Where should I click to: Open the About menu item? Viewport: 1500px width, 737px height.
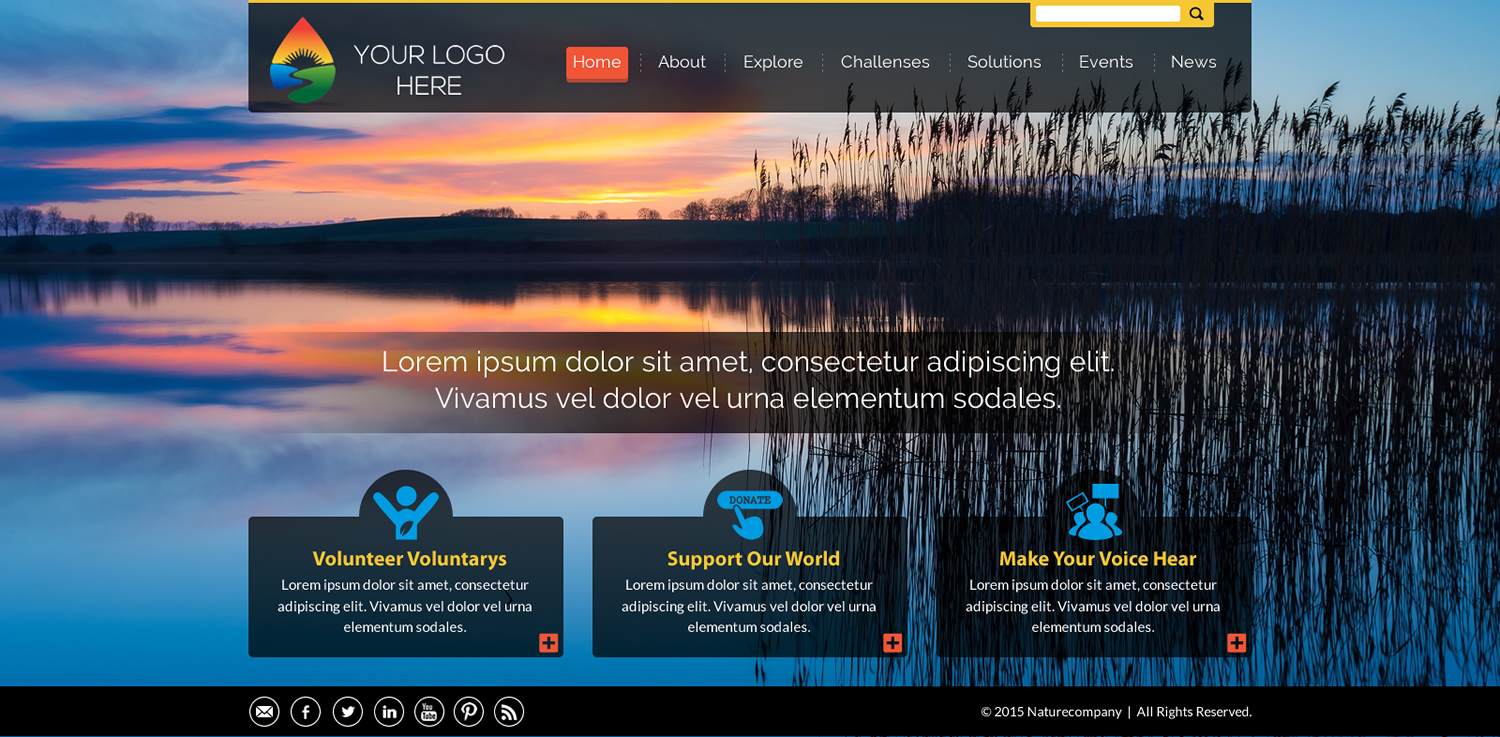[x=681, y=62]
